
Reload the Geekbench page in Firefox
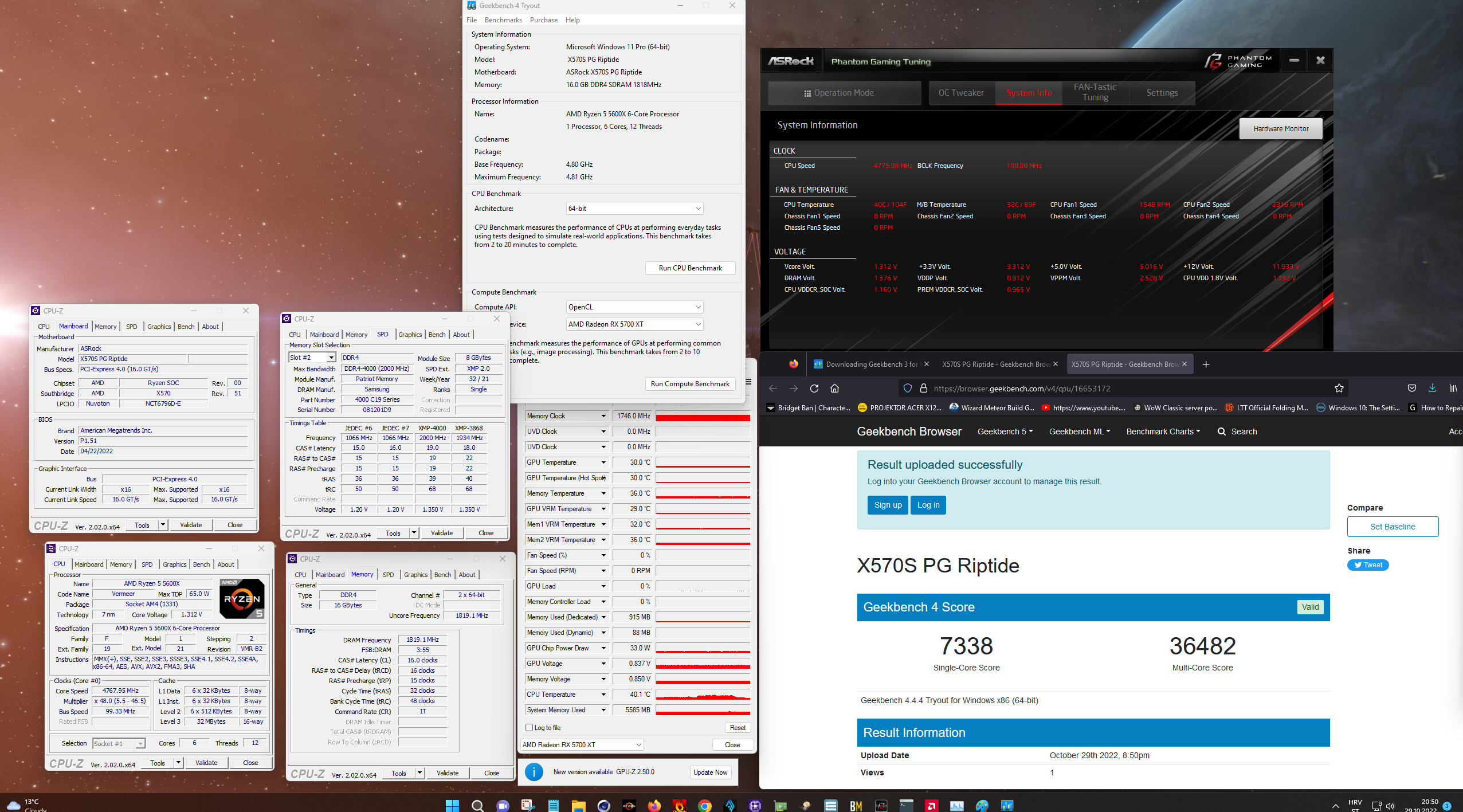click(814, 389)
